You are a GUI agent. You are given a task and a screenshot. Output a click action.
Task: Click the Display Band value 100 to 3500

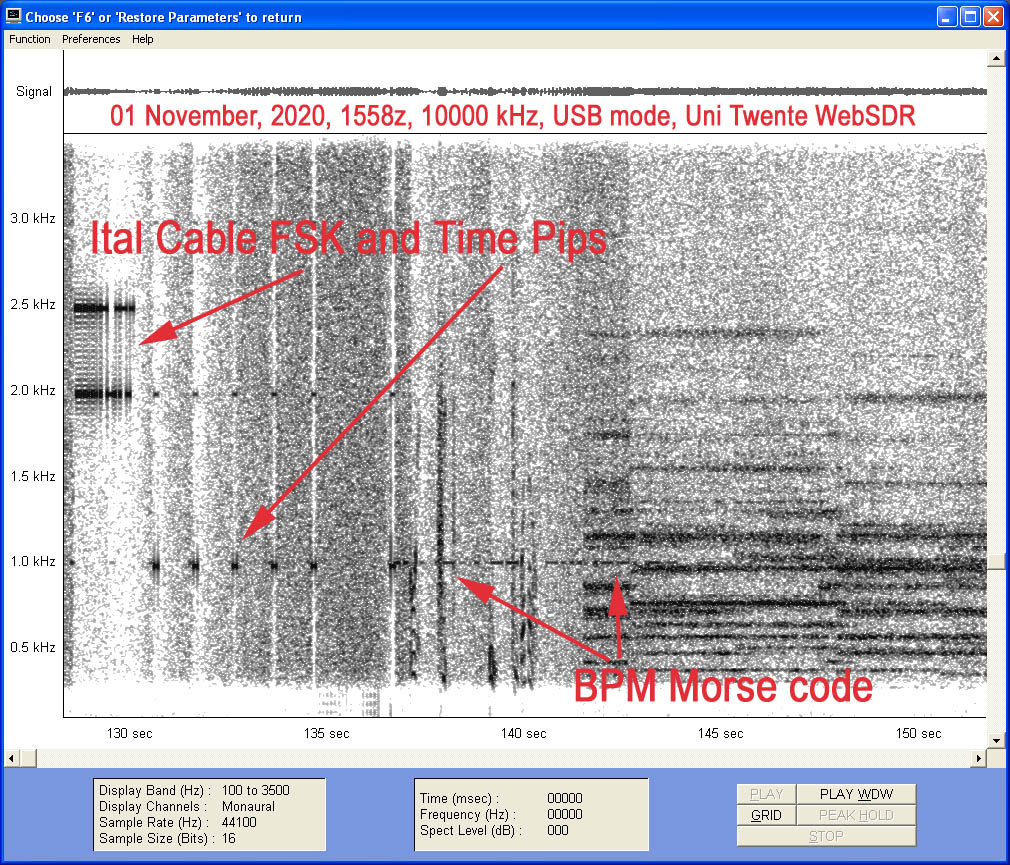[x=256, y=790]
